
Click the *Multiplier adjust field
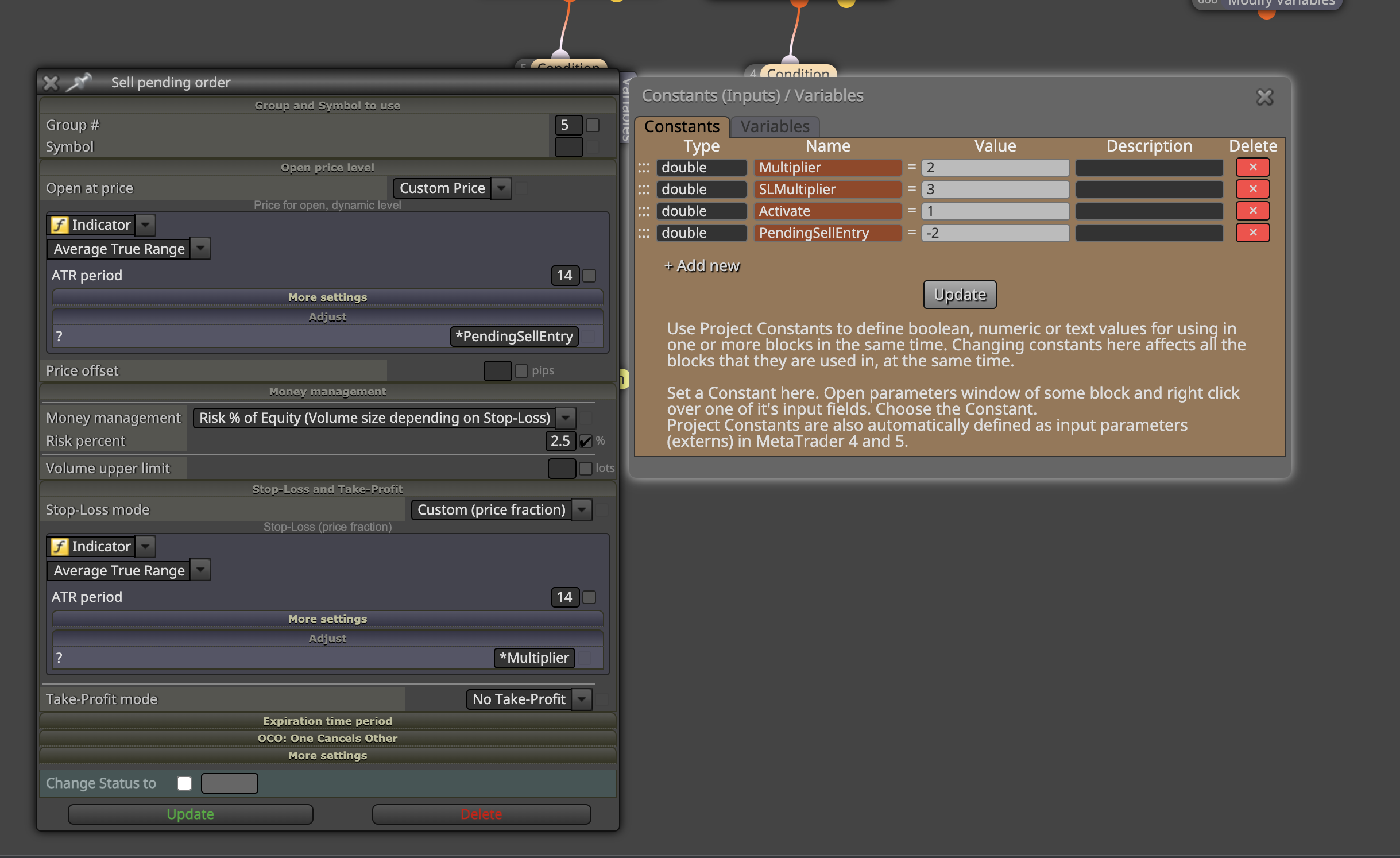[534, 658]
